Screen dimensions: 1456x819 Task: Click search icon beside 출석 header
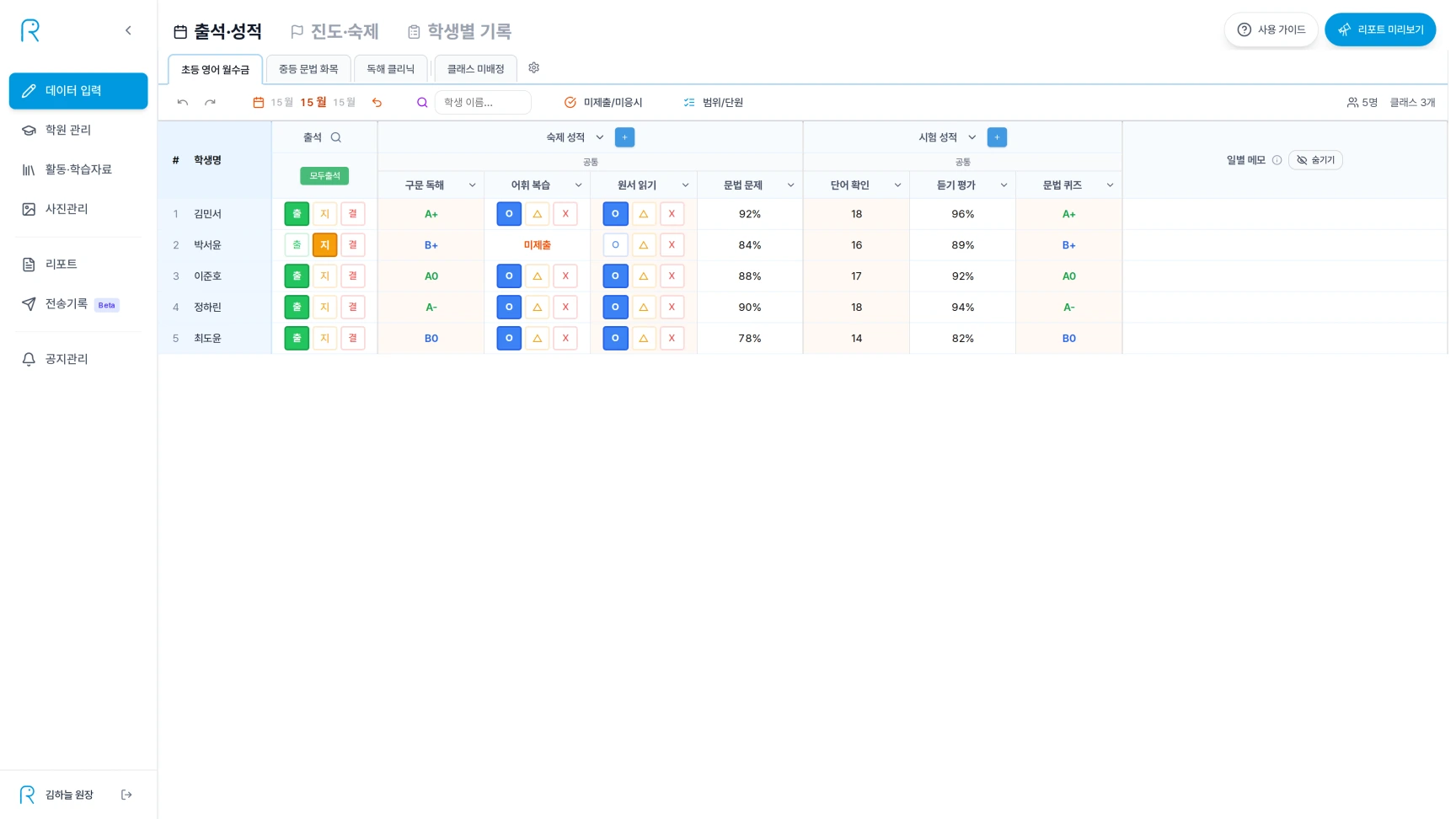[x=336, y=137]
